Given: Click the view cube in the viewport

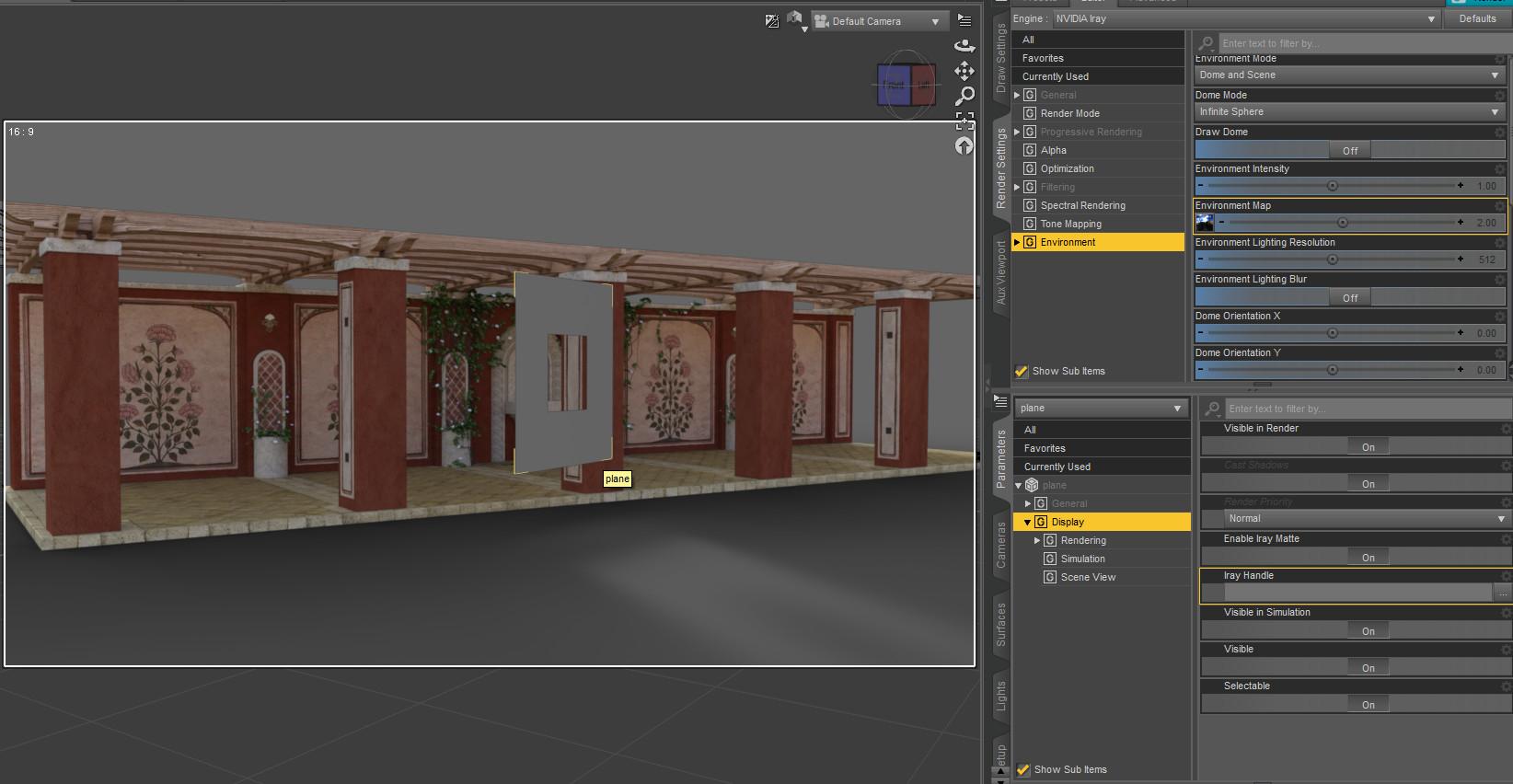Looking at the screenshot, I should pyautogui.click(x=907, y=85).
